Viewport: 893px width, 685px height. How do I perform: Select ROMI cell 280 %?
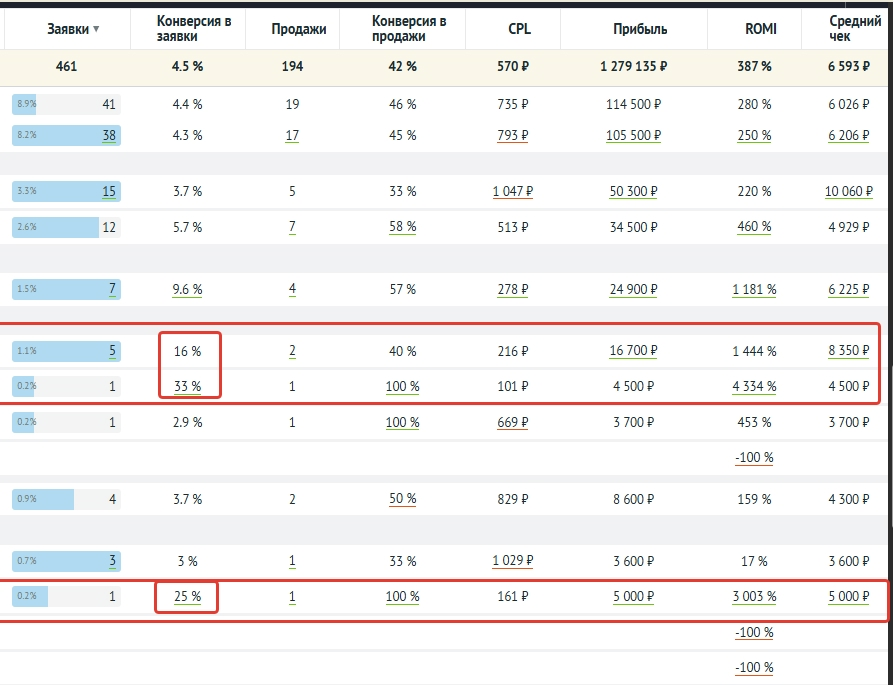pos(754,104)
